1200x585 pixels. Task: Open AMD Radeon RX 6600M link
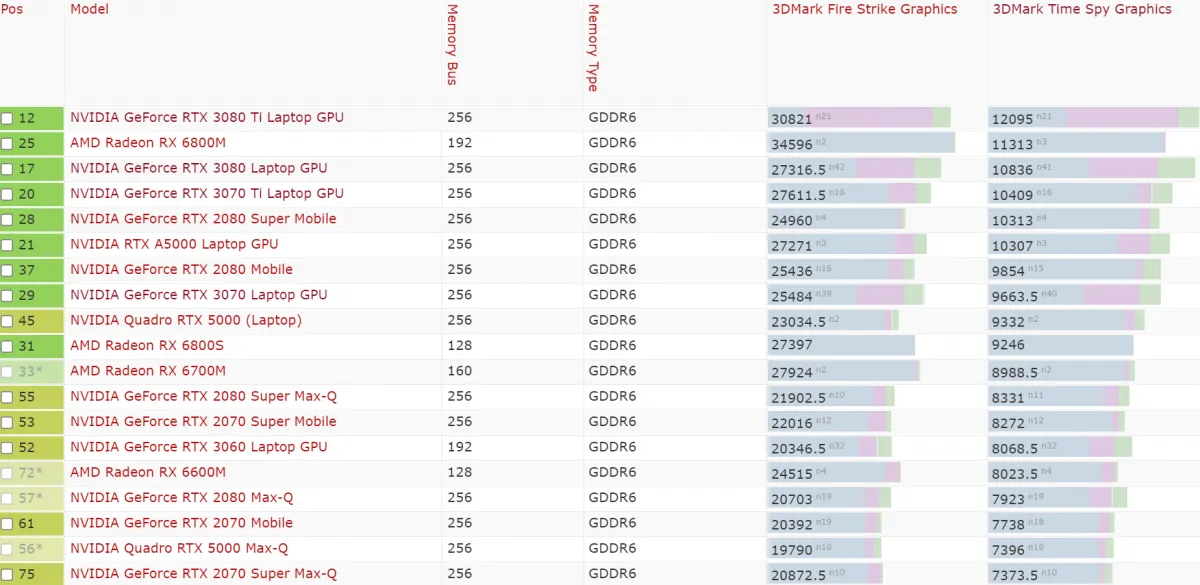pyautogui.click(x=148, y=472)
